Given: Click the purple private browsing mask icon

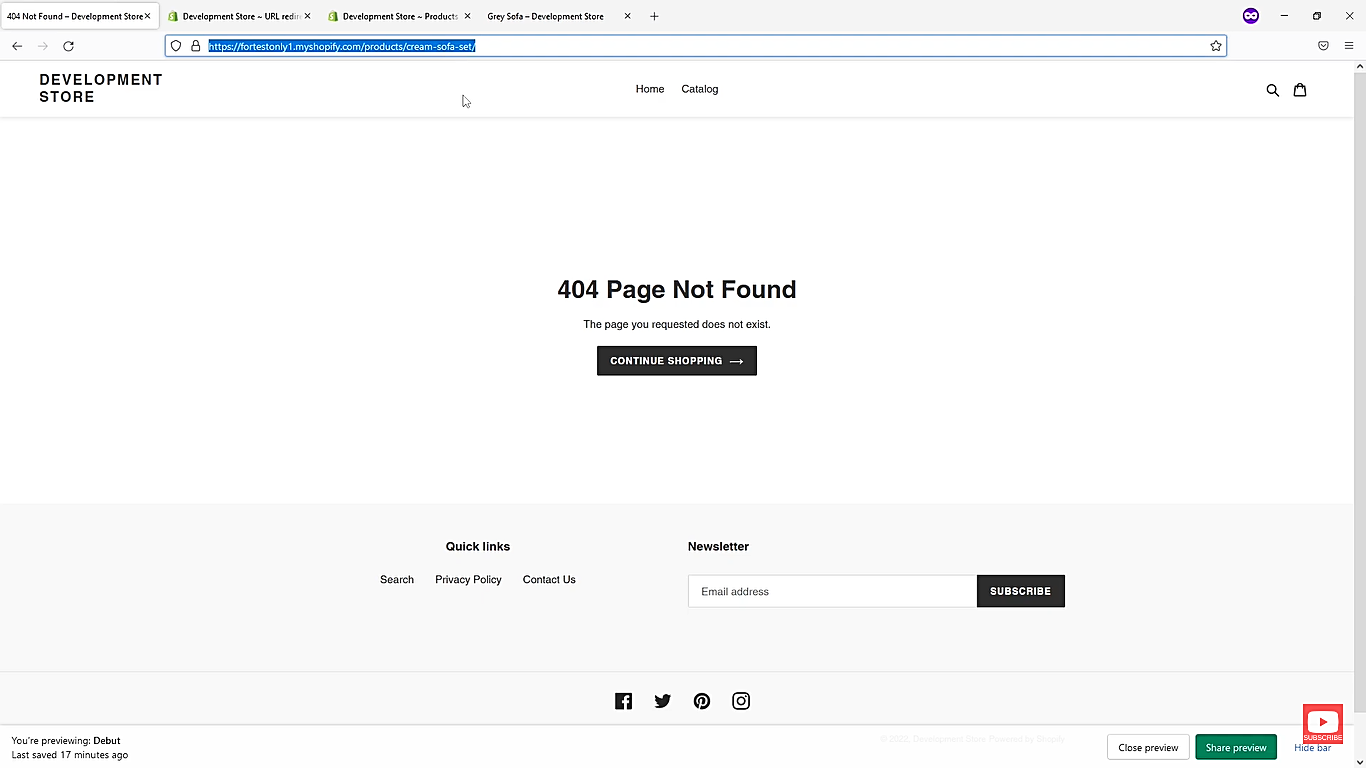Looking at the screenshot, I should click(1251, 16).
